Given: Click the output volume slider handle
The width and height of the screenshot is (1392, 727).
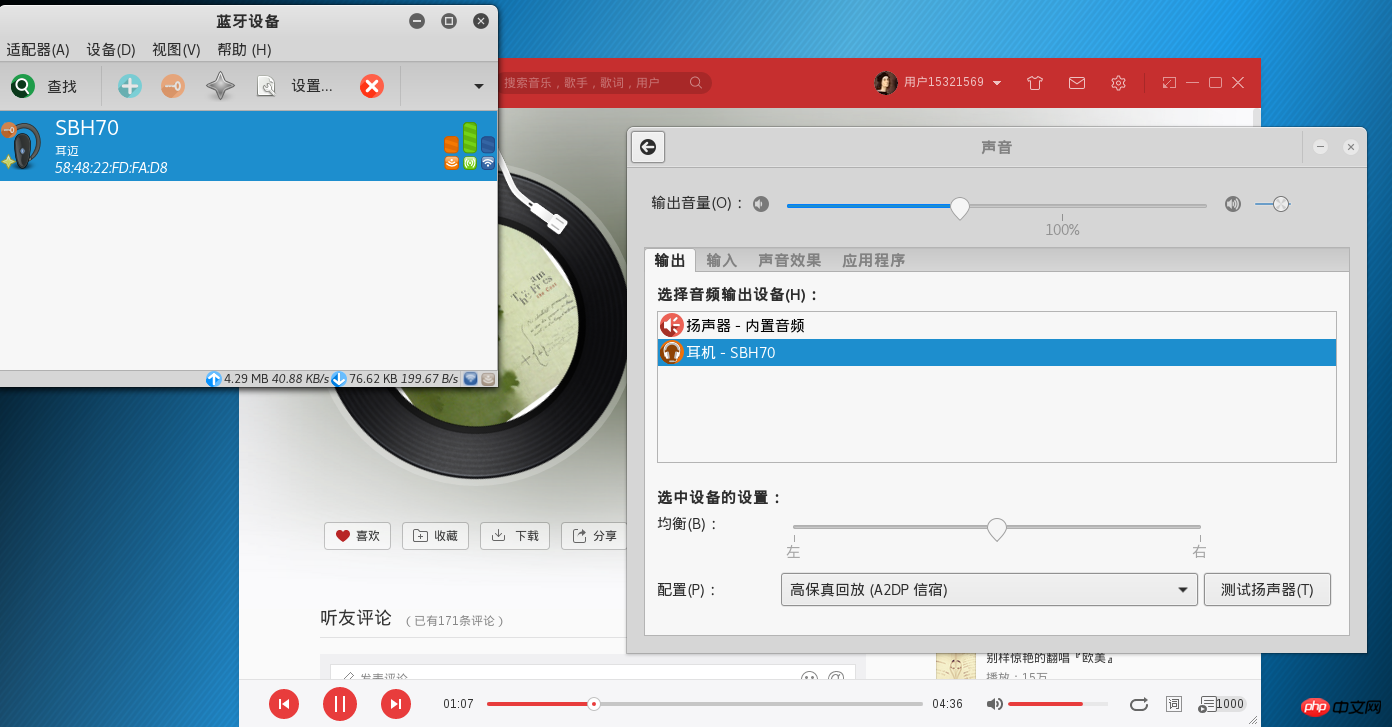Looking at the screenshot, I should pyautogui.click(x=960, y=207).
